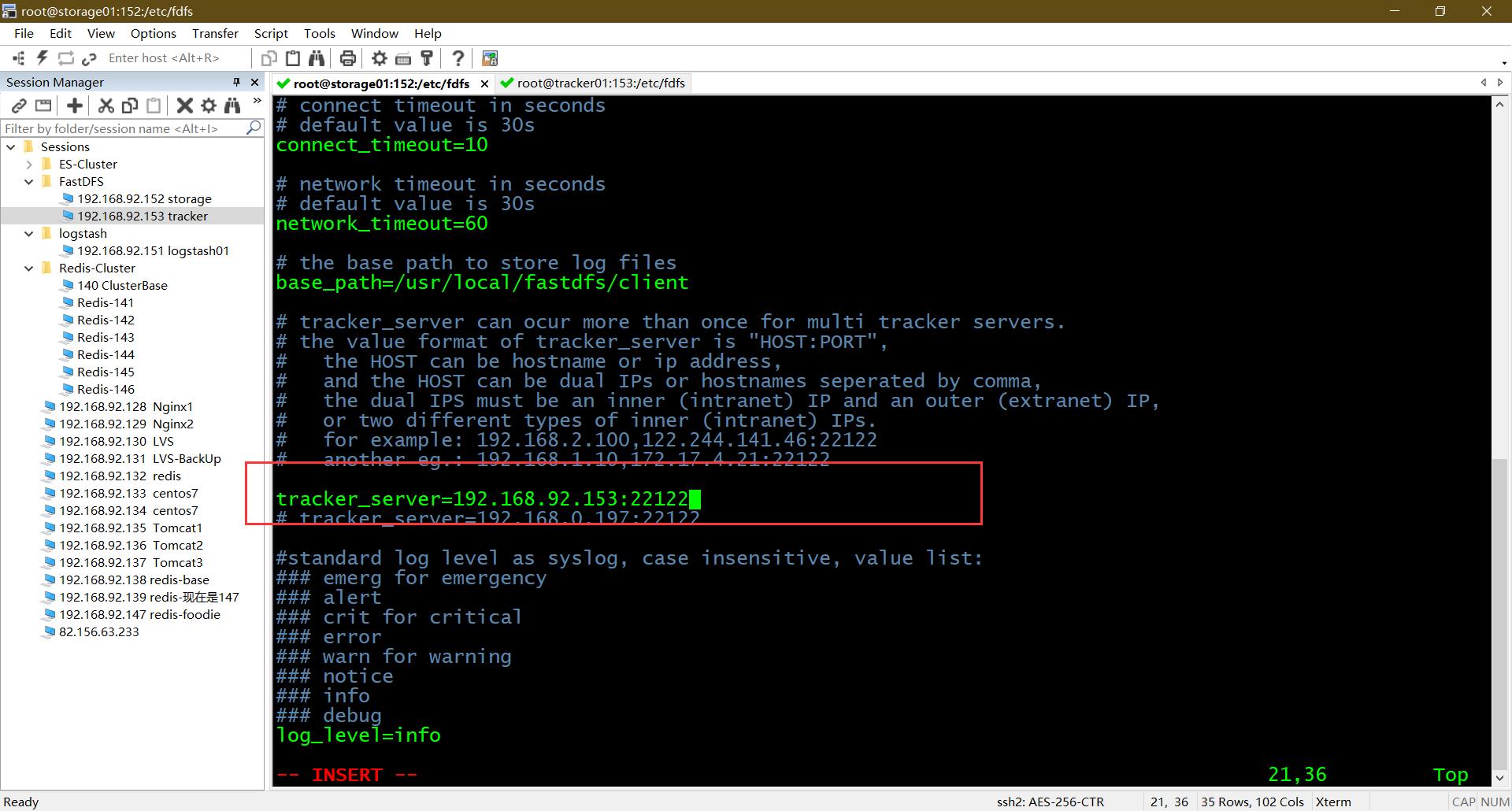The height and width of the screenshot is (811, 1512).
Task: Collapse the Redis-Cluster folder
Action: [x=29, y=268]
